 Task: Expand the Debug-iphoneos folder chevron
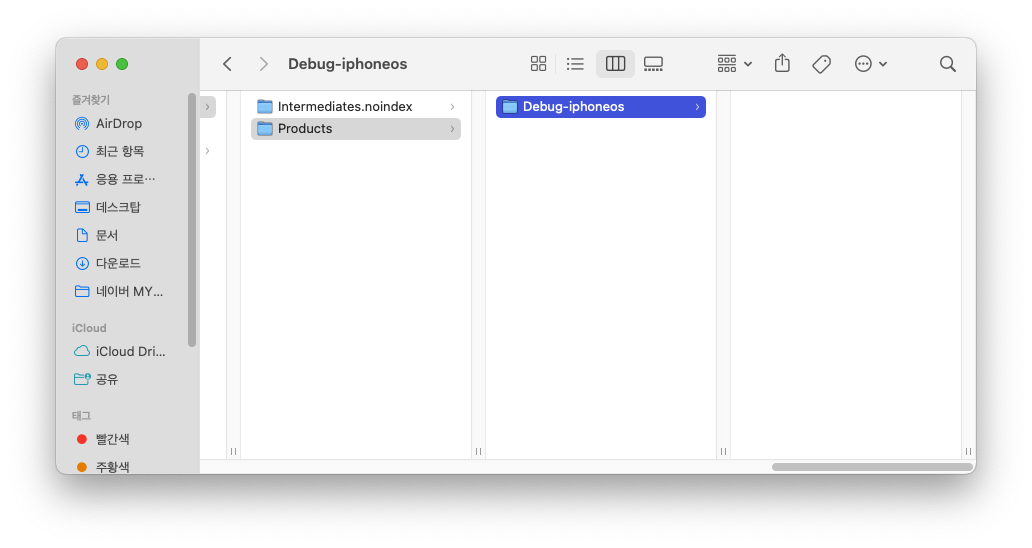pos(697,107)
